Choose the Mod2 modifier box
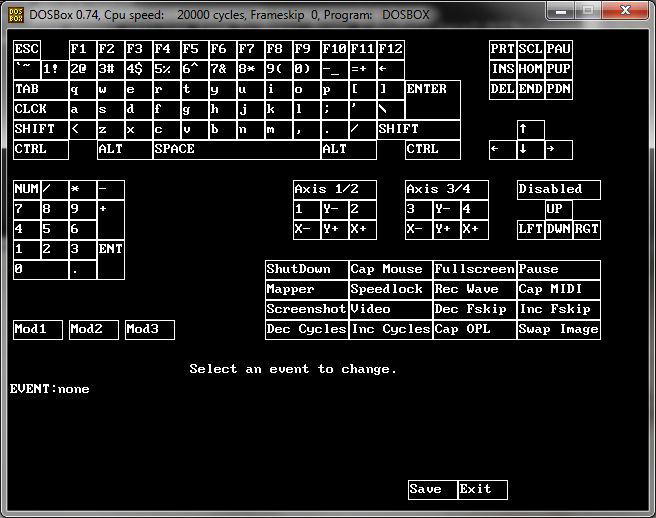Screen dimensions: 656x518 pyautogui.click(x=94, y=330)
